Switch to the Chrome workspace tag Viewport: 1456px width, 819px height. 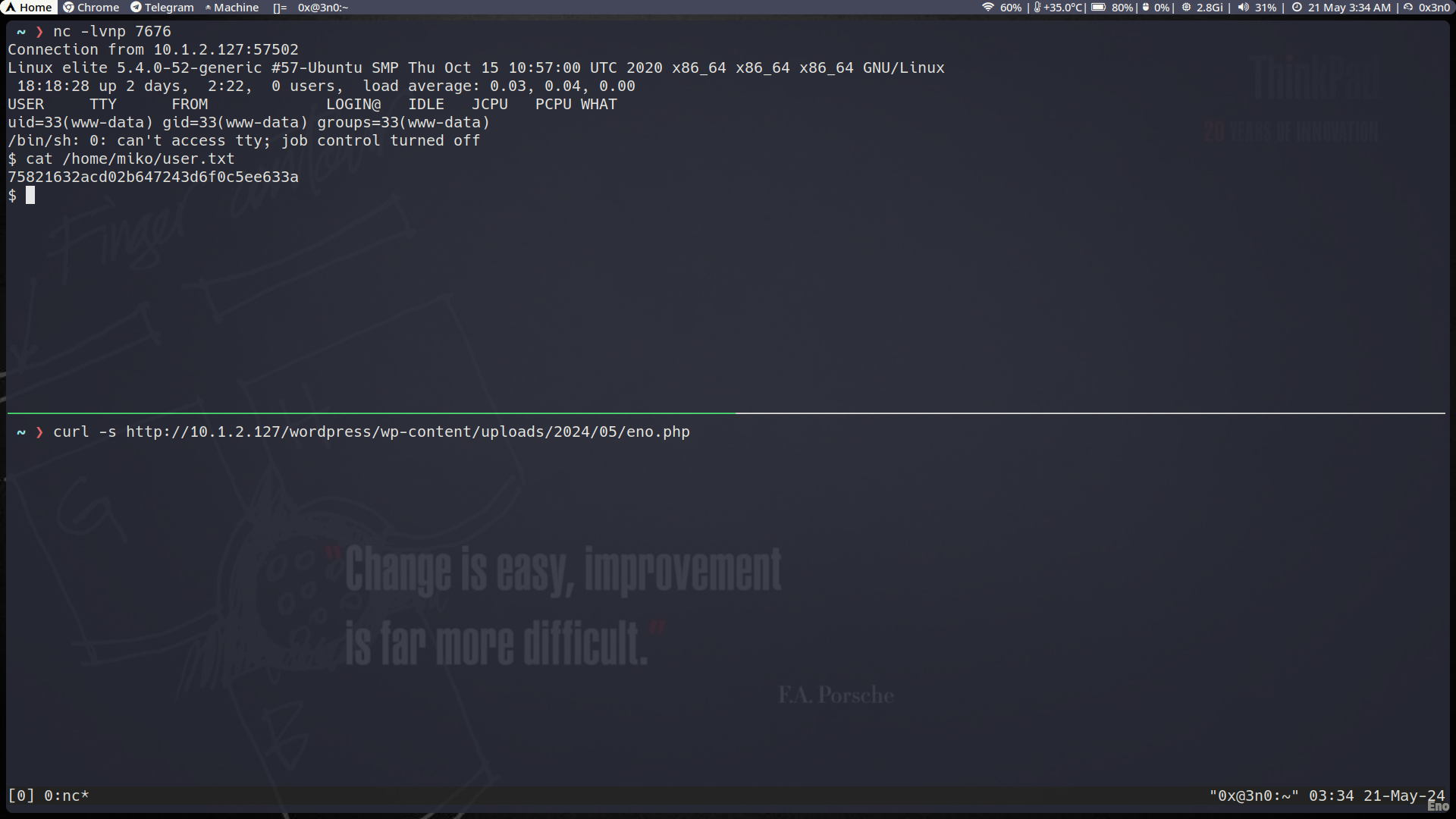point(91,7)
